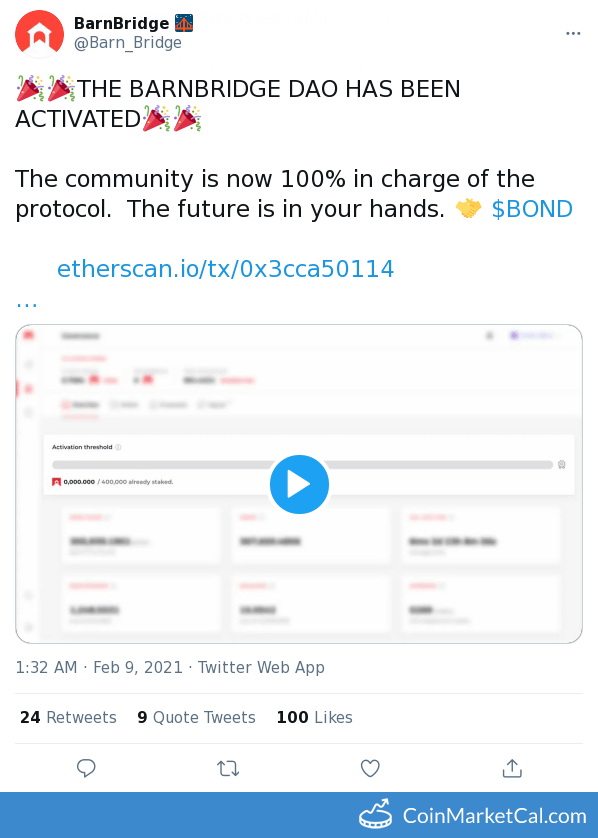Open the tweet more options menu
The height and width of the screenshot is (838, 598).
573,34
